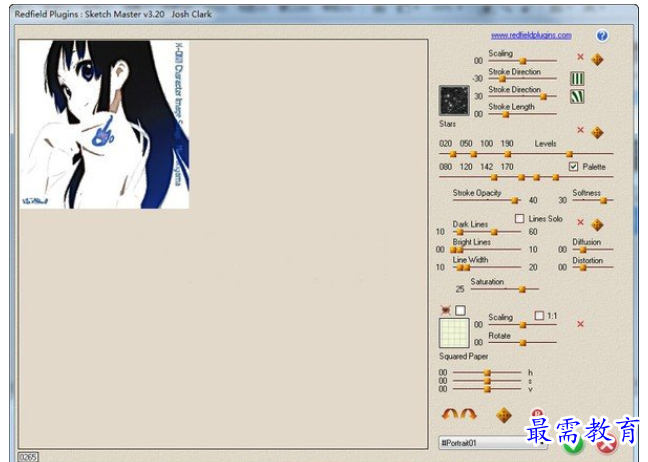Click the value 'v' slider handle
The width and height of the screenshot is (648, 462).
click(487, 389)
